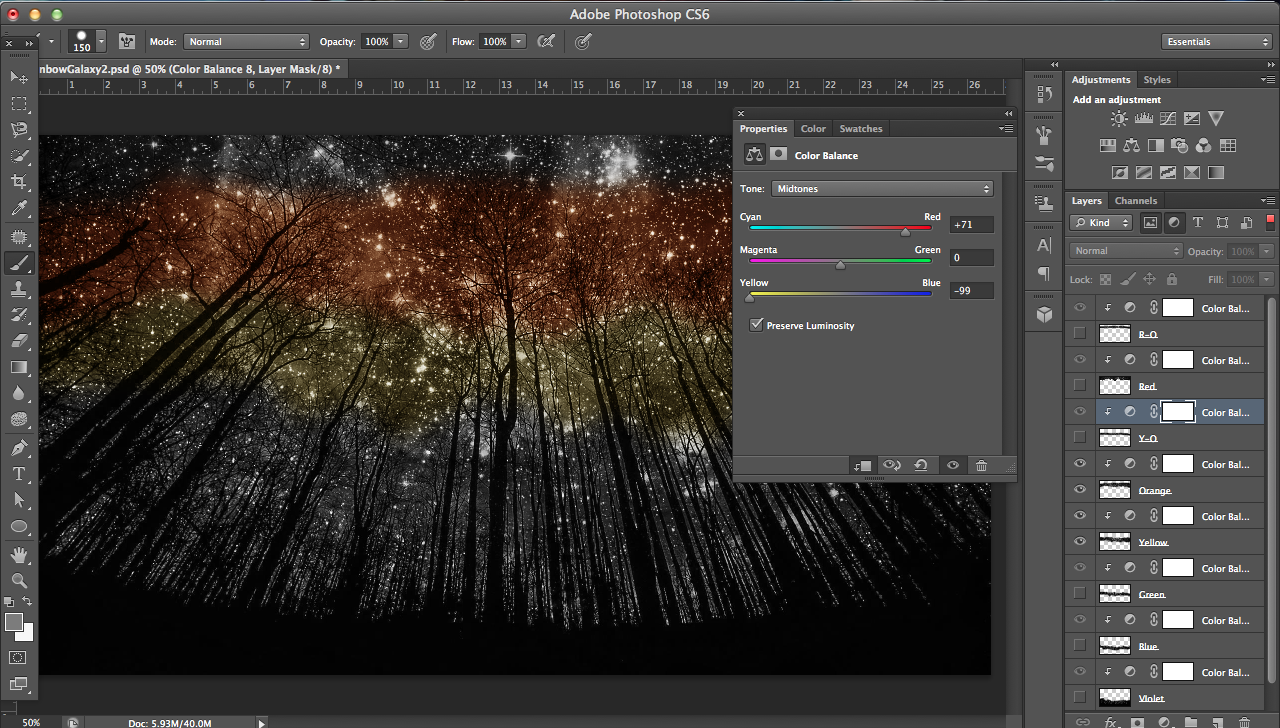Add a Photo Filter adjustment
Viewport: 1280px width, 728px height.
click(x=1179, y=145)
